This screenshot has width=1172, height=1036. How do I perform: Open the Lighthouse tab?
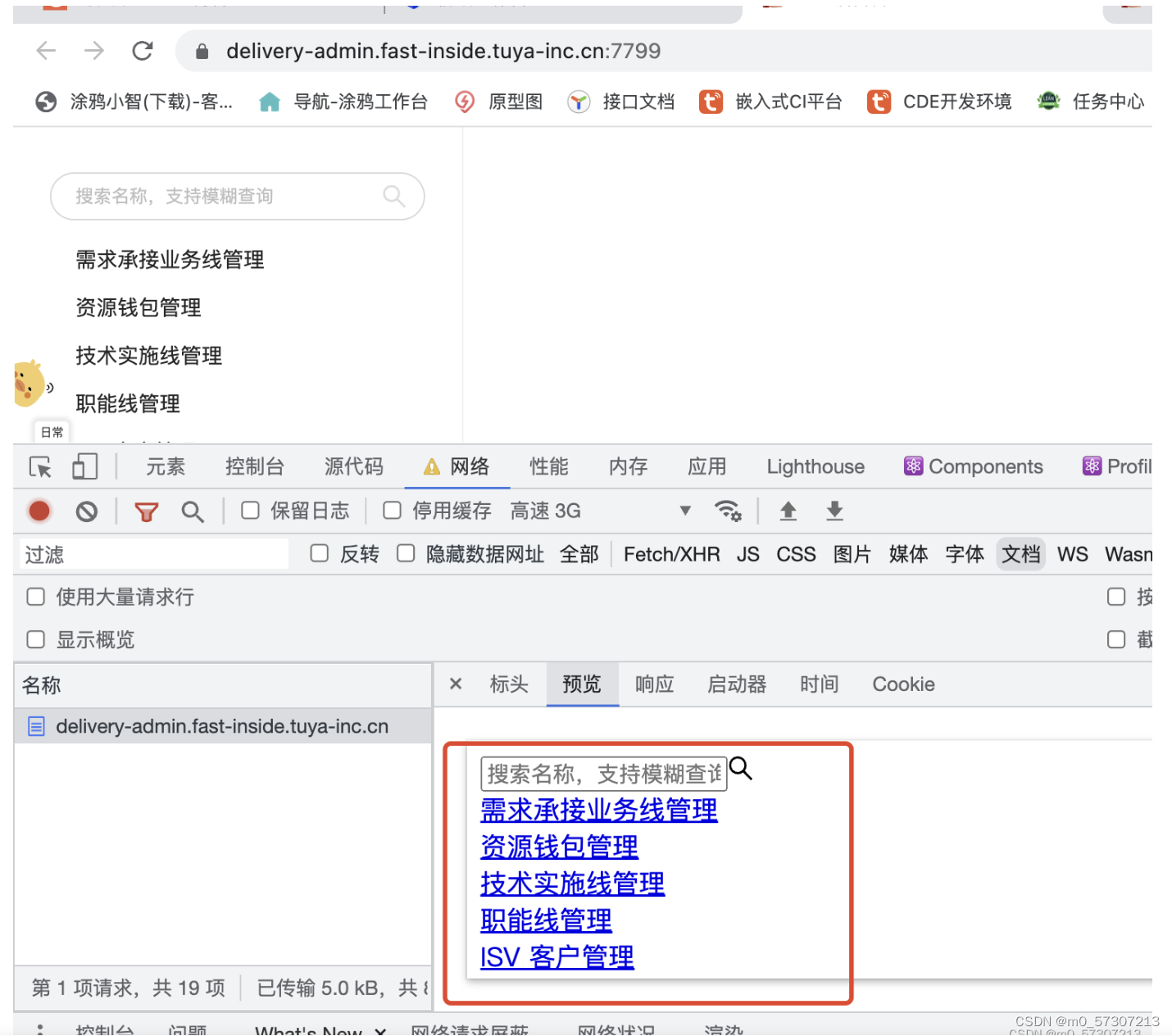tap(815, 466)
